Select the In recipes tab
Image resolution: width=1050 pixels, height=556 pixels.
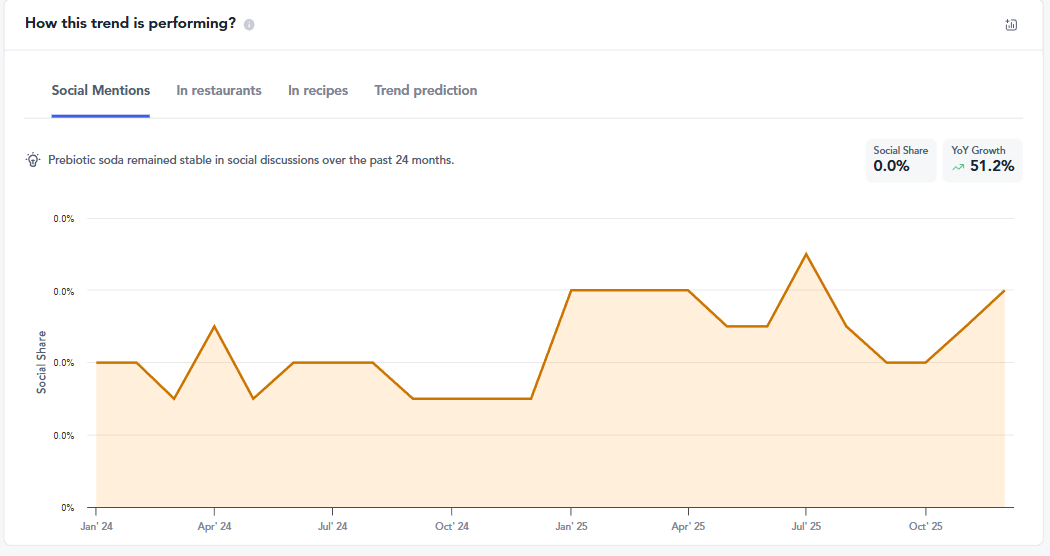tap(318, 91)
